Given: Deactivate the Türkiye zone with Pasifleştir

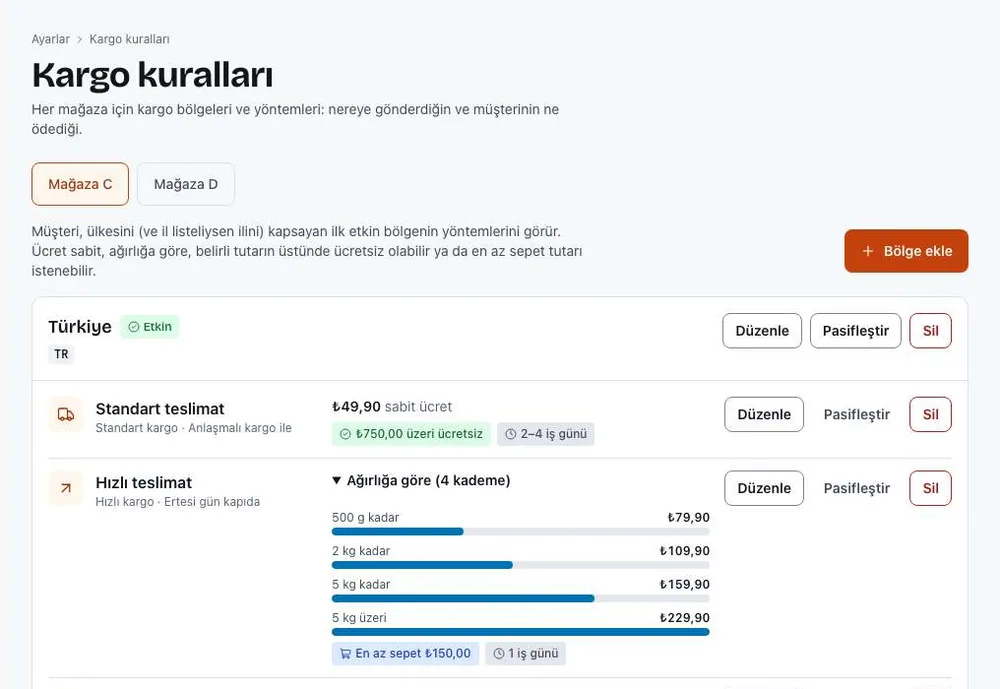Looking at the screenshot, I should 855,330.
